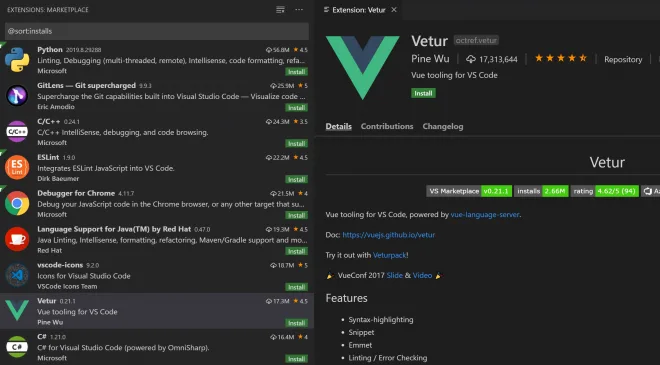Click the Vetur star rating in header

pyautogui.click(x=561, y=58)
